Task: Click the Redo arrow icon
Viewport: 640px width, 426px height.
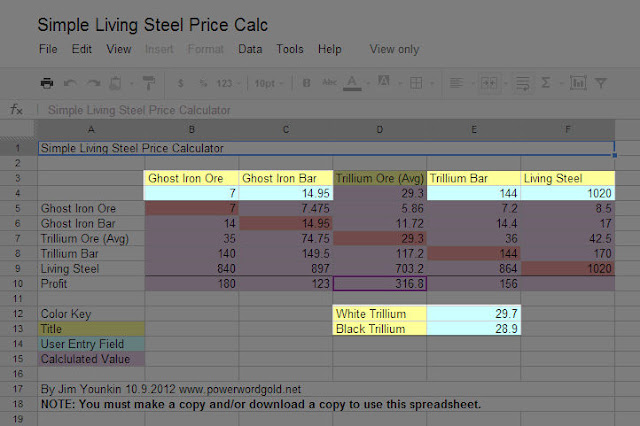Action: (x=93, y=83)
